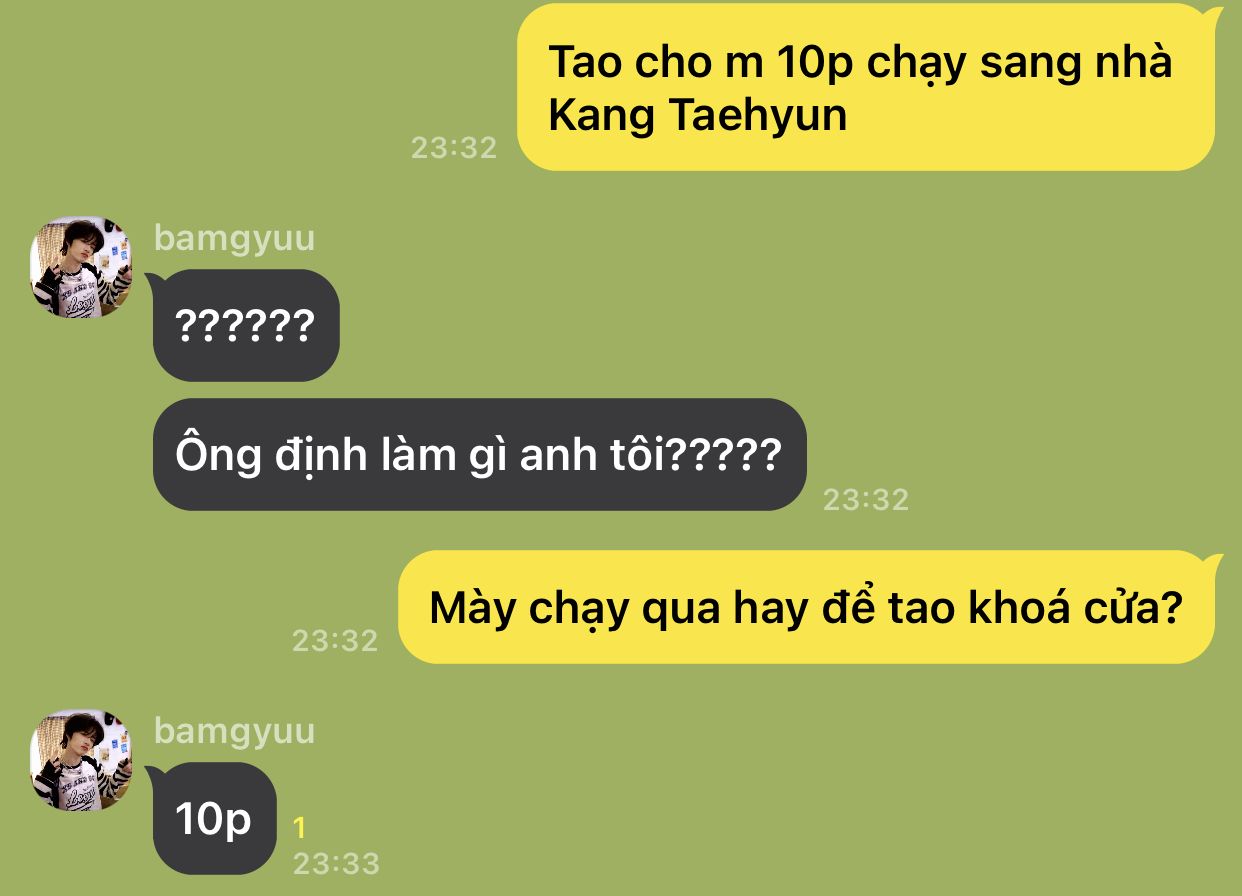Select the 'Mày chạy qua hay để tao khoá cửa?' bubble
The width and height of the screenshot is (1242, 896).
(x=806, y=607)
